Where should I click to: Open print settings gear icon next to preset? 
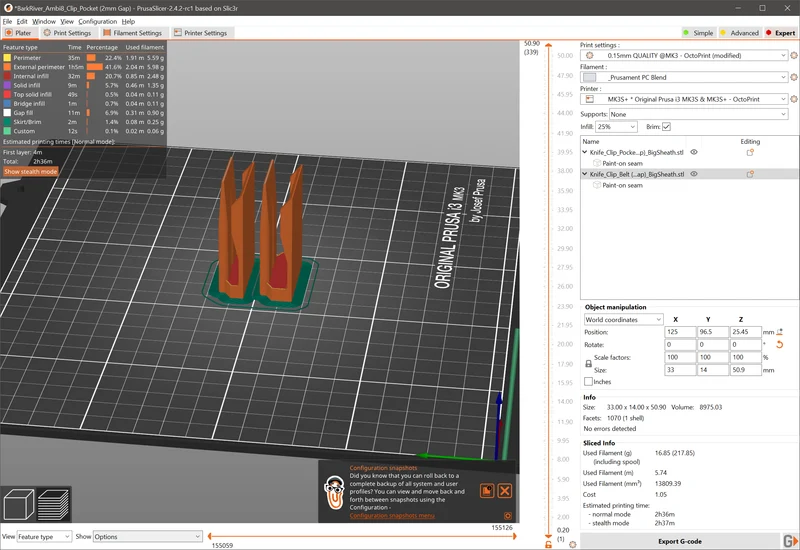coord(794,55)
